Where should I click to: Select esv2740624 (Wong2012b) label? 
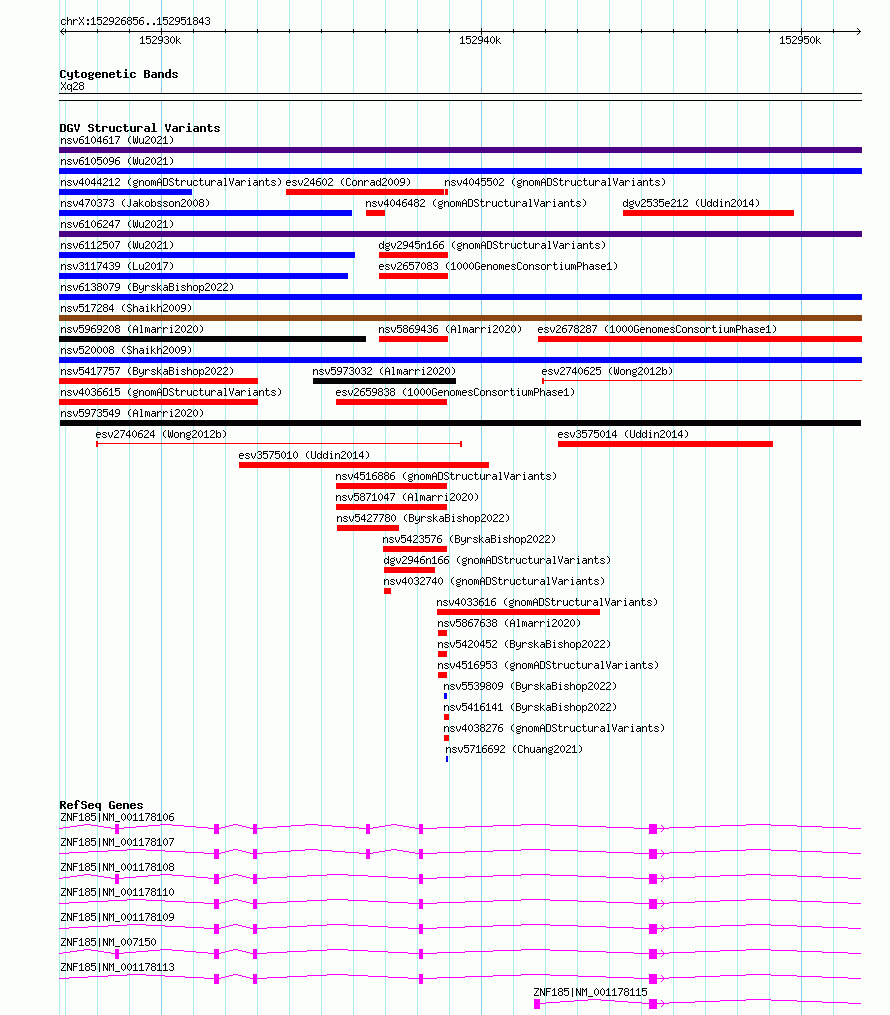161,434
